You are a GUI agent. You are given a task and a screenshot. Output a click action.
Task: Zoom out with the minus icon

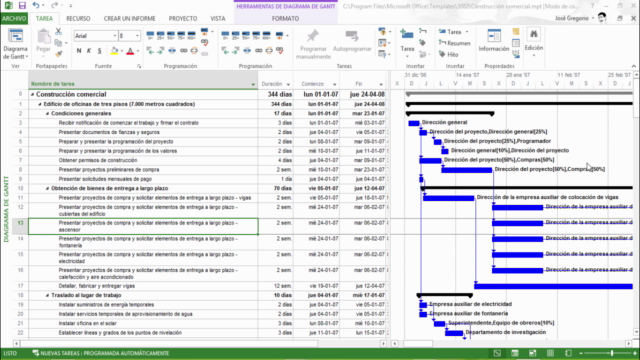pyautogui.click(x=581, y=353)
